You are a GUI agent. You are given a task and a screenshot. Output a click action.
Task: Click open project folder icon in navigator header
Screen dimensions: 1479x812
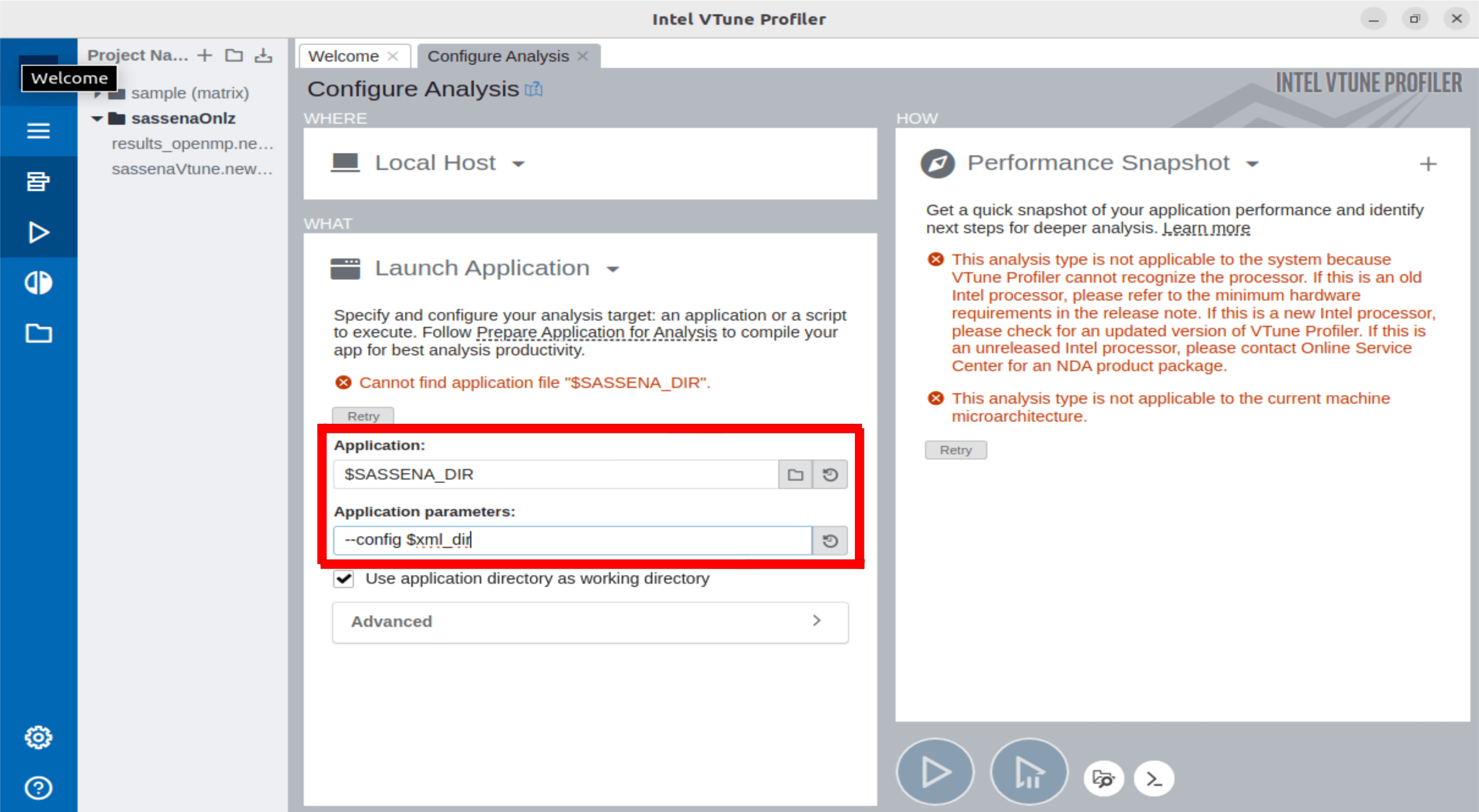click(234, 56)
